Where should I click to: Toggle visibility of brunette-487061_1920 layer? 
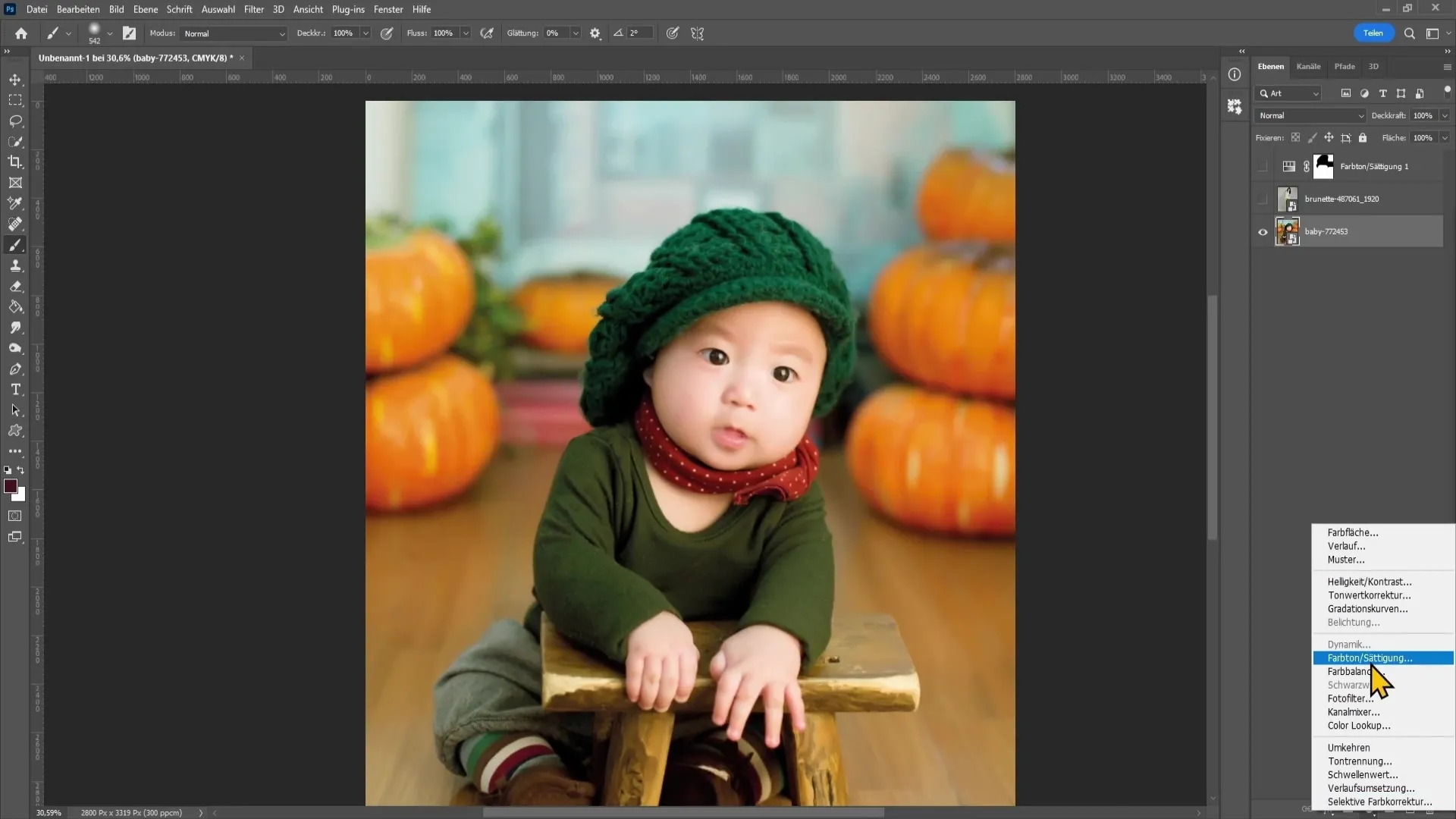[1264, 199]
